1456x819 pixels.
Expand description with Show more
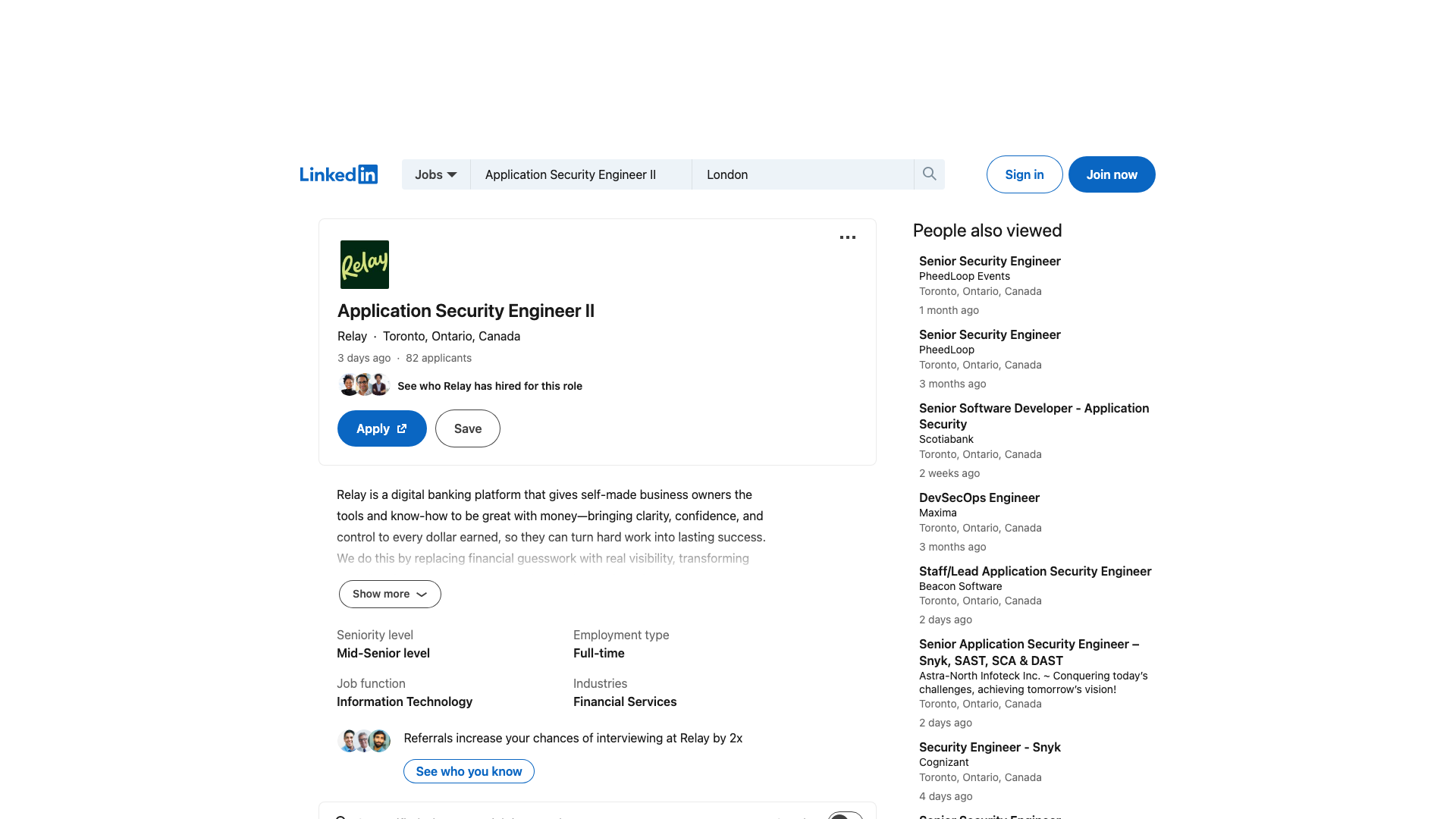pos(390,594)
